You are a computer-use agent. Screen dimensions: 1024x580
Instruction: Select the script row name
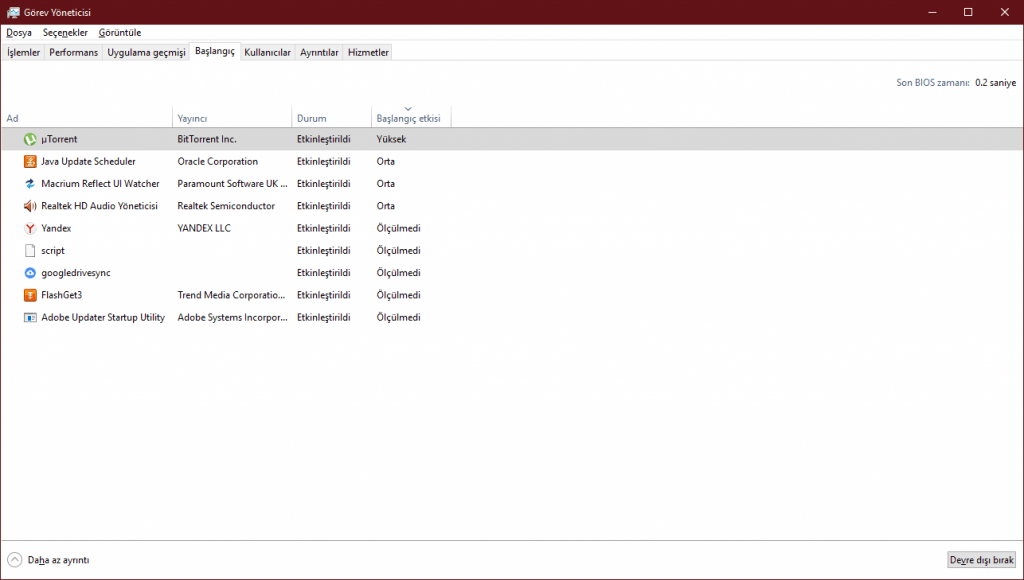click(x=53, y=250)
